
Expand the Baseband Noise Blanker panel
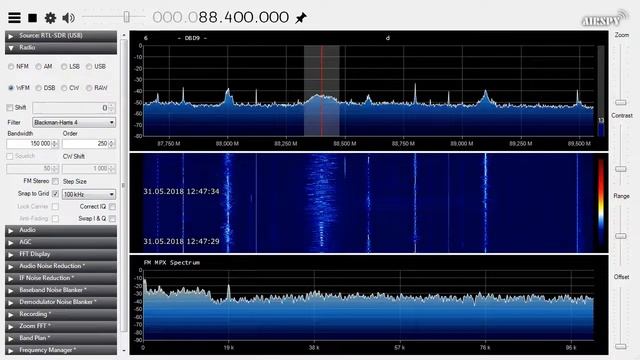[61, 290]
